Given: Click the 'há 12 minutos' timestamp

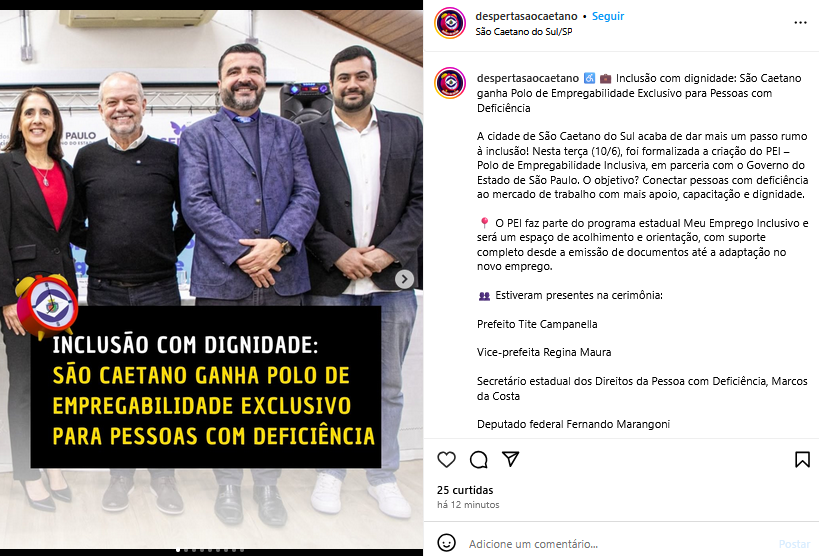Looking at the screenshot, I should click(x=468, y=505).
